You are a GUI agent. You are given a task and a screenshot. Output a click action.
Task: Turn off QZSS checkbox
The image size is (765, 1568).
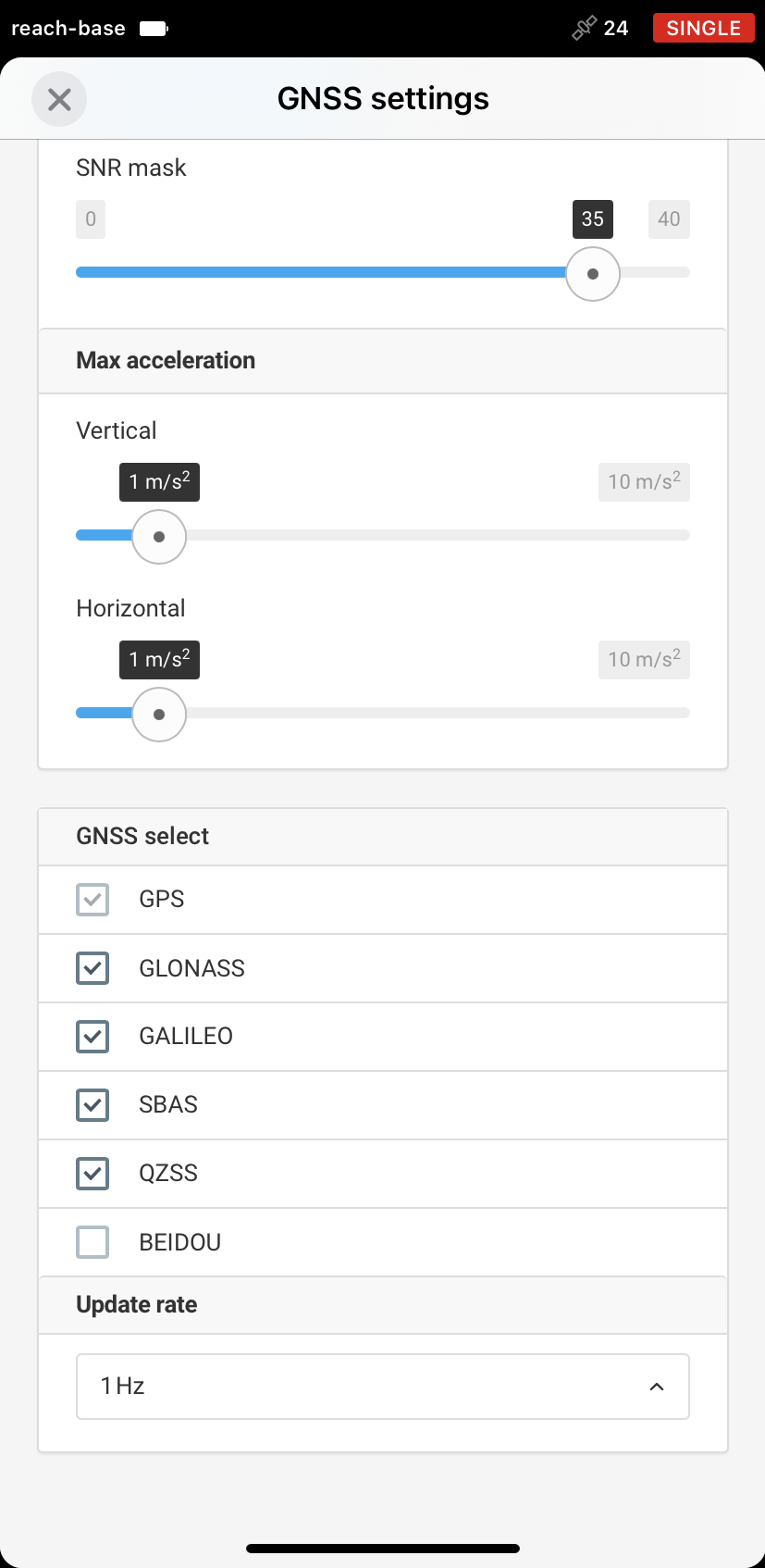tap(93, 1174)
